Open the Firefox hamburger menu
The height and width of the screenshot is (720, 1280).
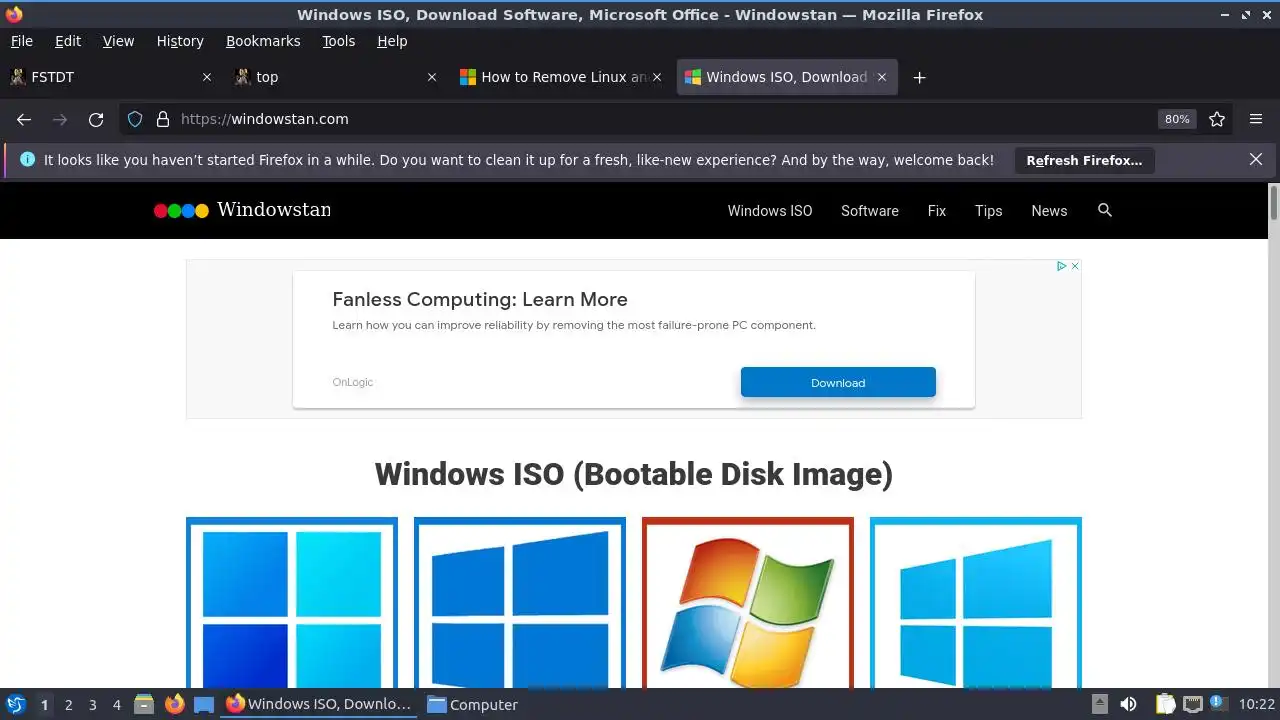(1256, 119)
